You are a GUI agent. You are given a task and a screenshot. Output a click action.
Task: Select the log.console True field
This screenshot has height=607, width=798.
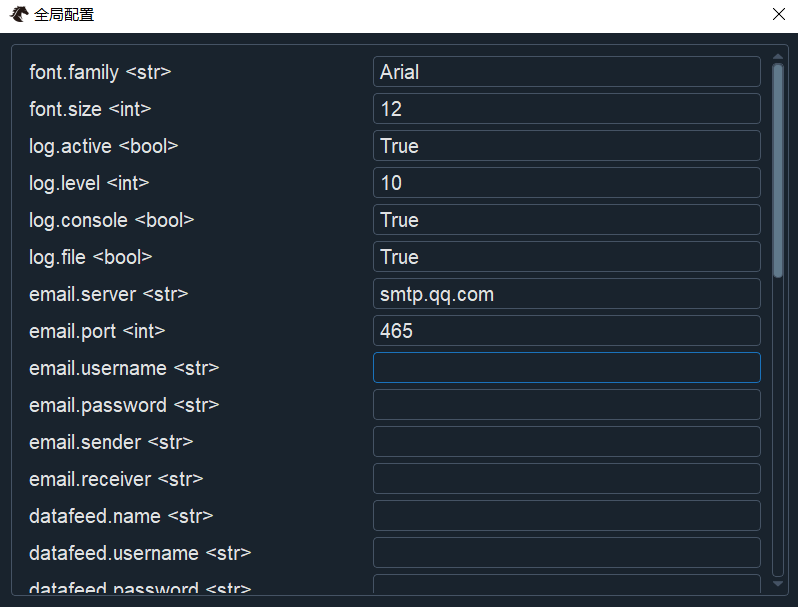(x=566, y=220)
